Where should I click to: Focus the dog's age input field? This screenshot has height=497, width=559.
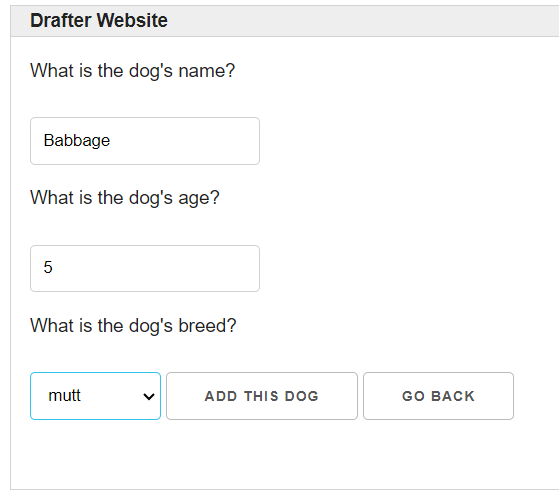pyautogui.click(x=145, y=268)
